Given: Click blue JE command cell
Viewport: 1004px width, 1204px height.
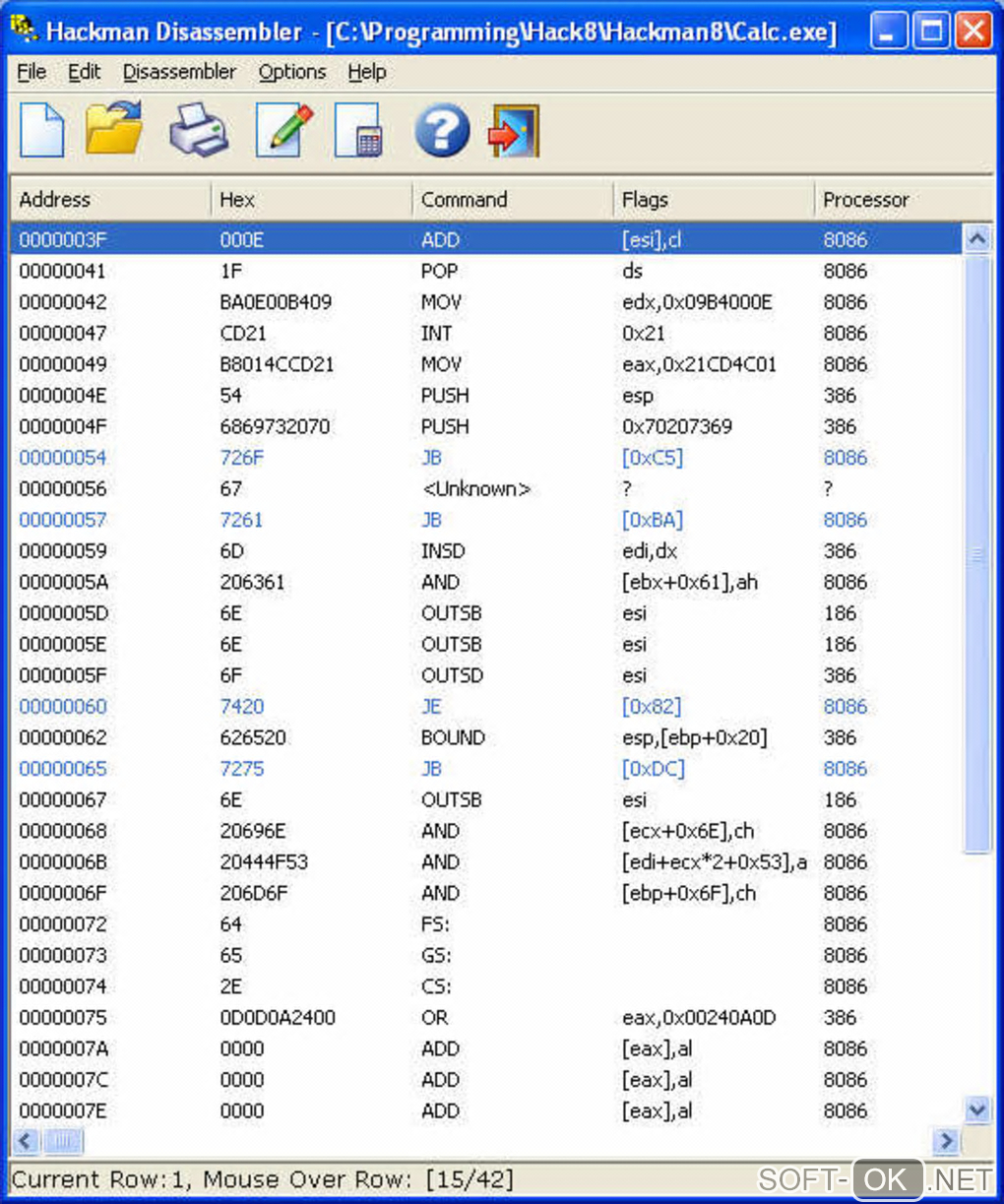Looking at the screenshot, I should tap(431, 707).
